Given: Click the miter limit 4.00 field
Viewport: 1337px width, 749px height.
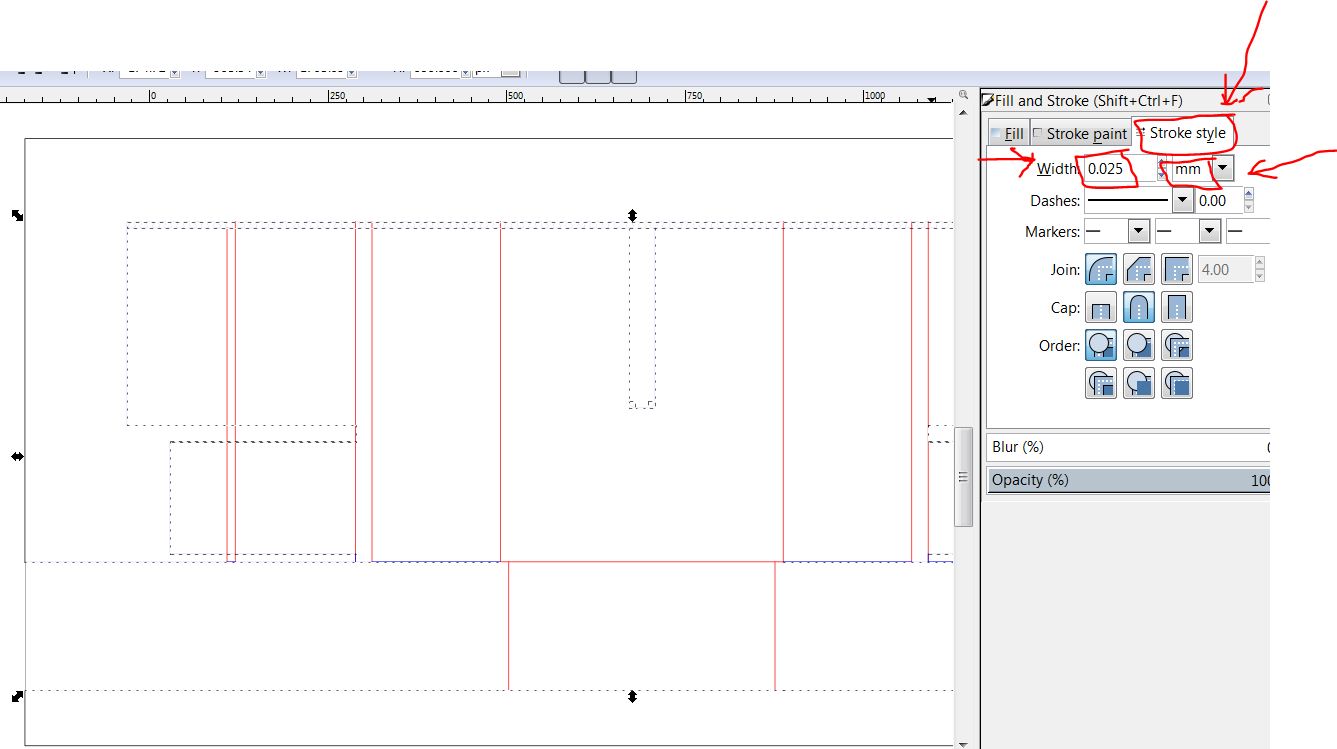Looking at the screenshot, I should coord(1225,270).
